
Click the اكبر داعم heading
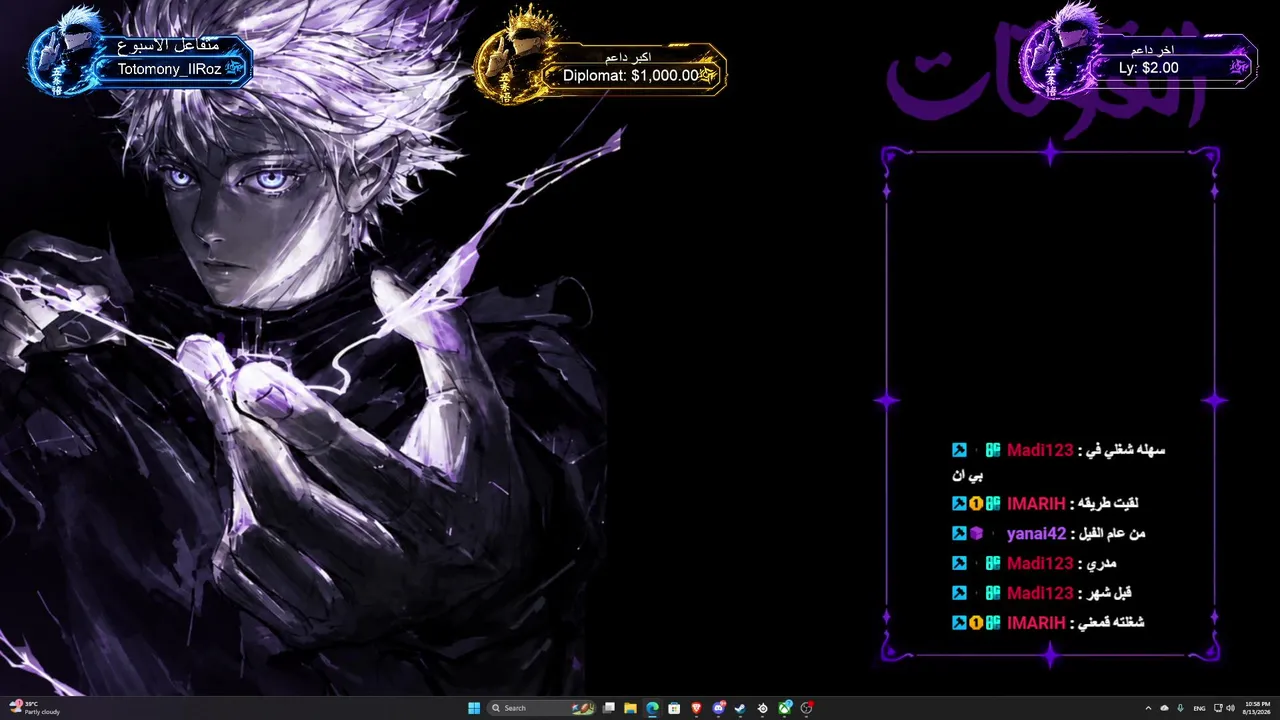tap(627, 56)
